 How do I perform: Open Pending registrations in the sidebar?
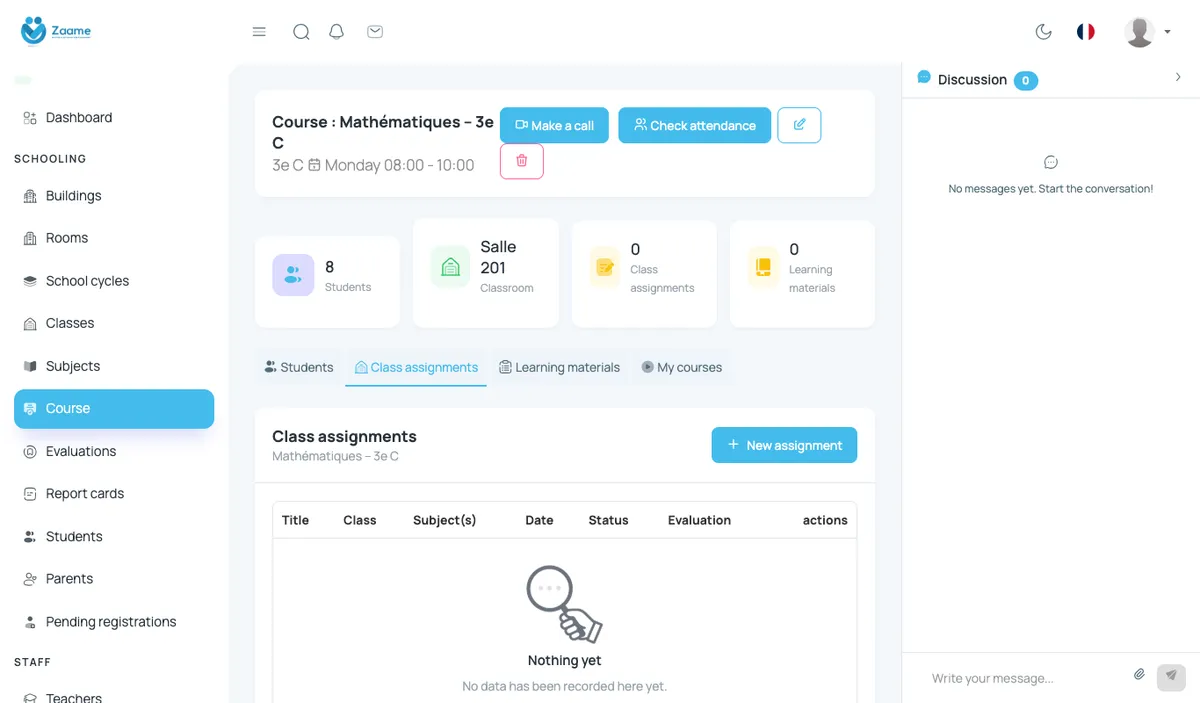(114, 621)
